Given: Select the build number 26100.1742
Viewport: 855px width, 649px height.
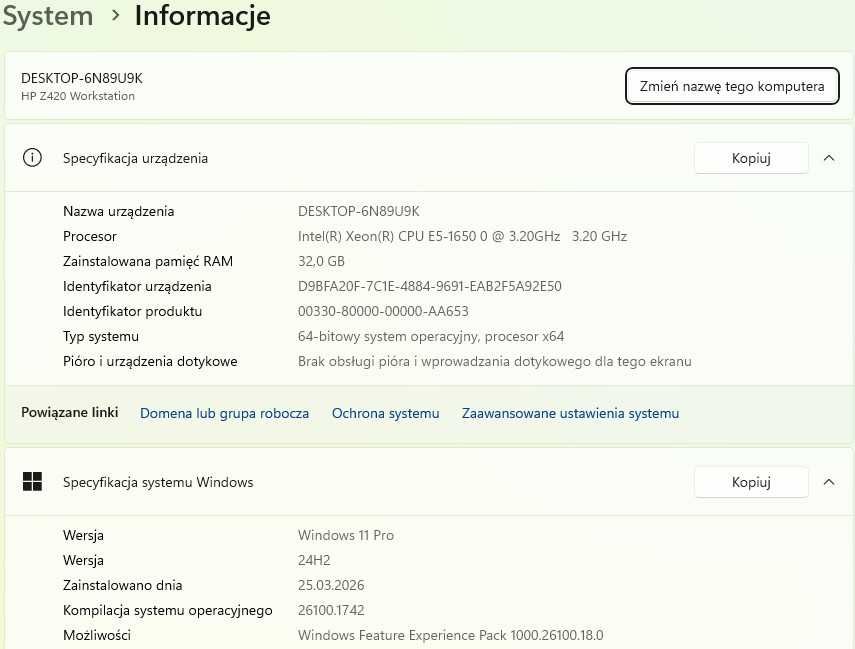Looking at the screenshot, I should (x=331, y=610).
